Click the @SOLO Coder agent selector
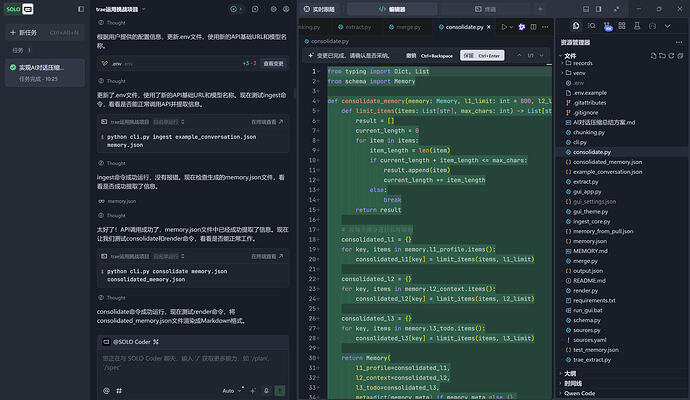The width and height of the screenshot is (690, 400). point(131,342)
